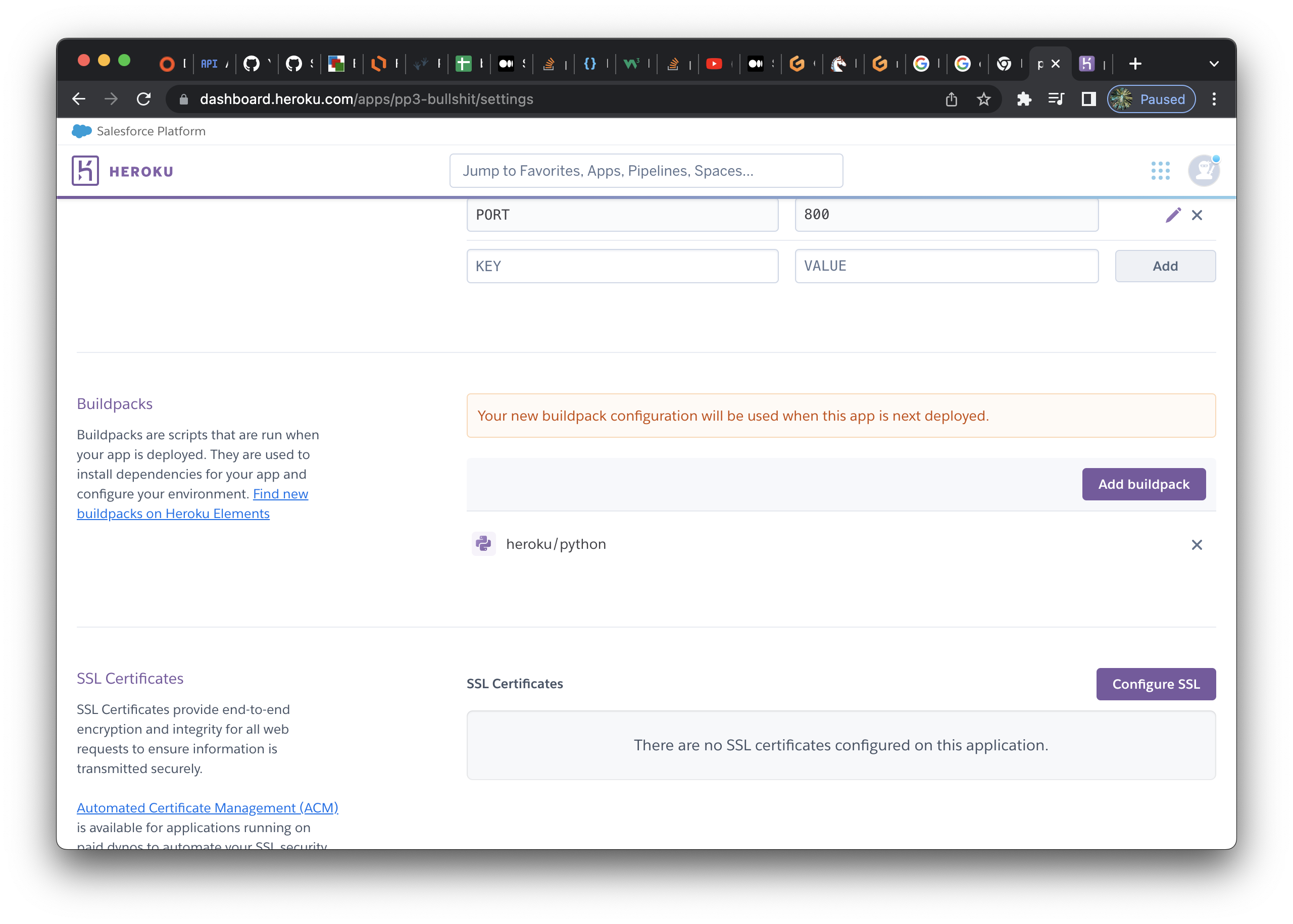Screen dimensions: 1293x924
Task: Remove the PORT config var with X
Action: click(x=1197, y=215)
